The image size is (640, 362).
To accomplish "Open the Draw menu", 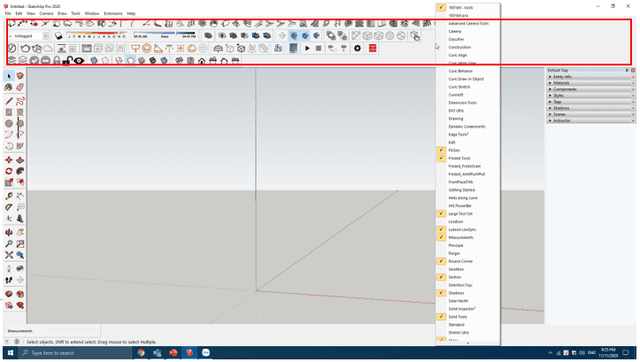I will pos(62,13).
